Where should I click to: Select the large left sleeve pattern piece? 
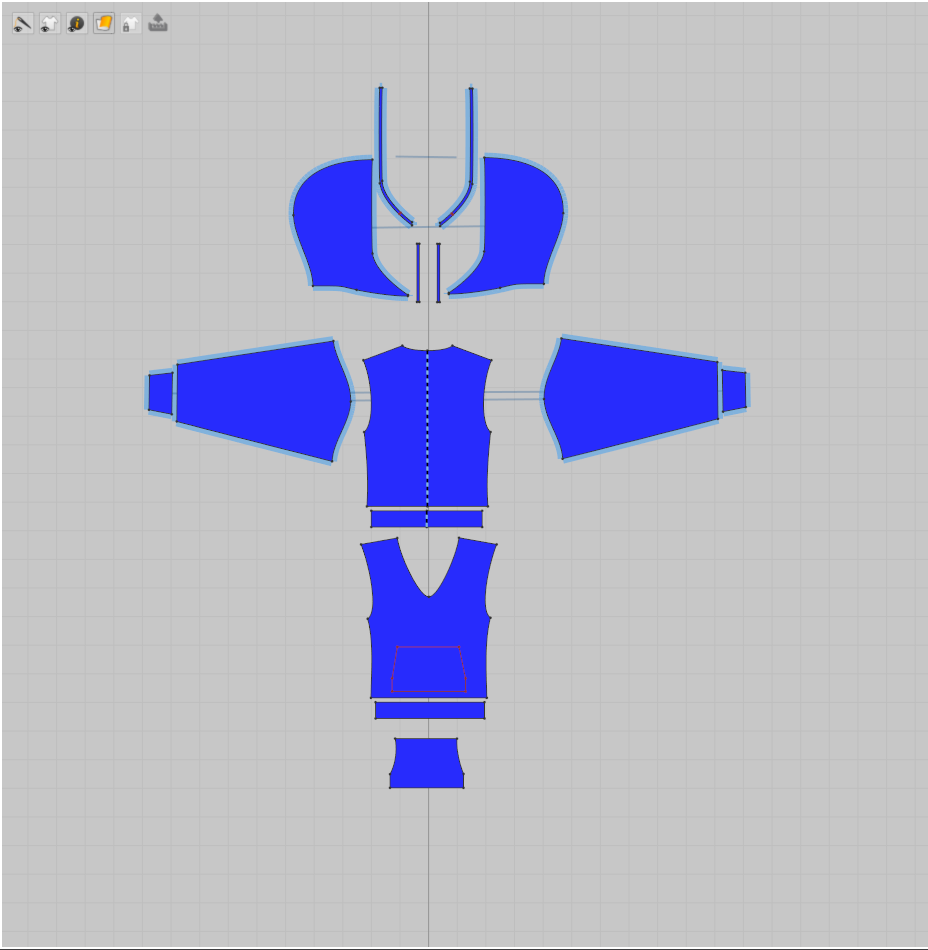pyautogui.click(x=263, y=400)
